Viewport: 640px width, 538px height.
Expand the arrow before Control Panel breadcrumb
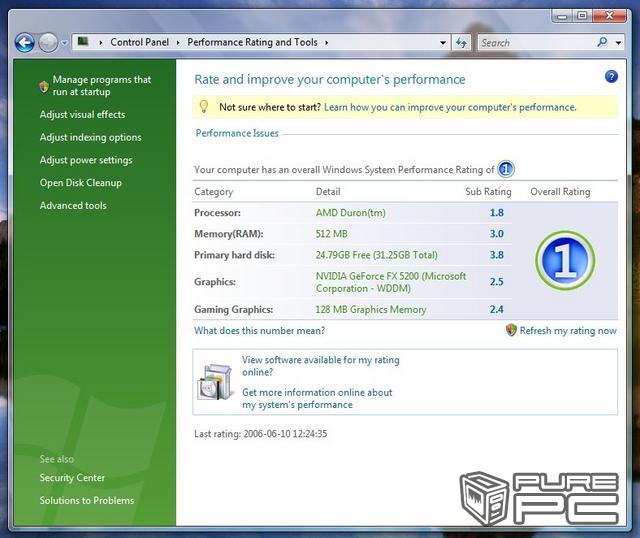point(100,42)
